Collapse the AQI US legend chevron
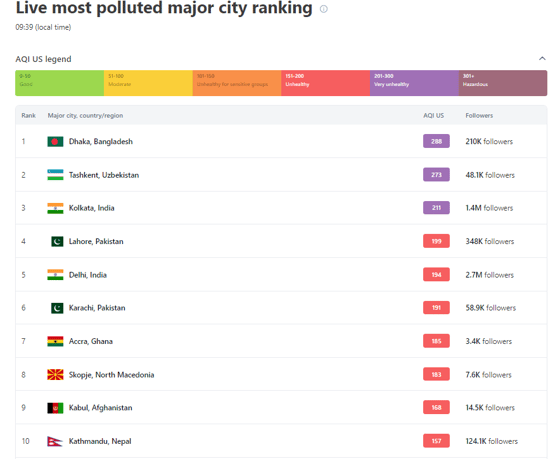 tap(542, 58)
